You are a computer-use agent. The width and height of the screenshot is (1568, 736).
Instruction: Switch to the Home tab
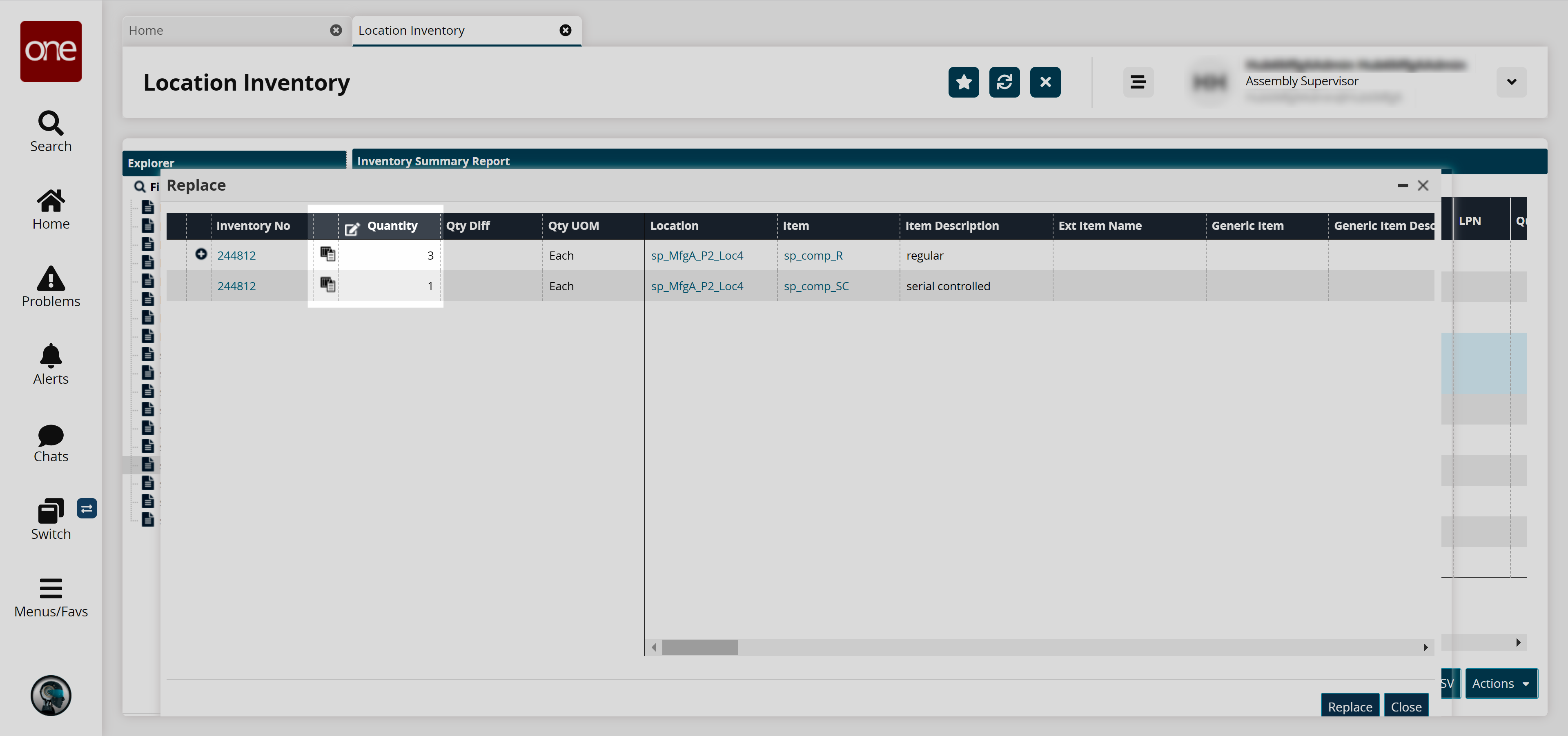tap(146, 31)
